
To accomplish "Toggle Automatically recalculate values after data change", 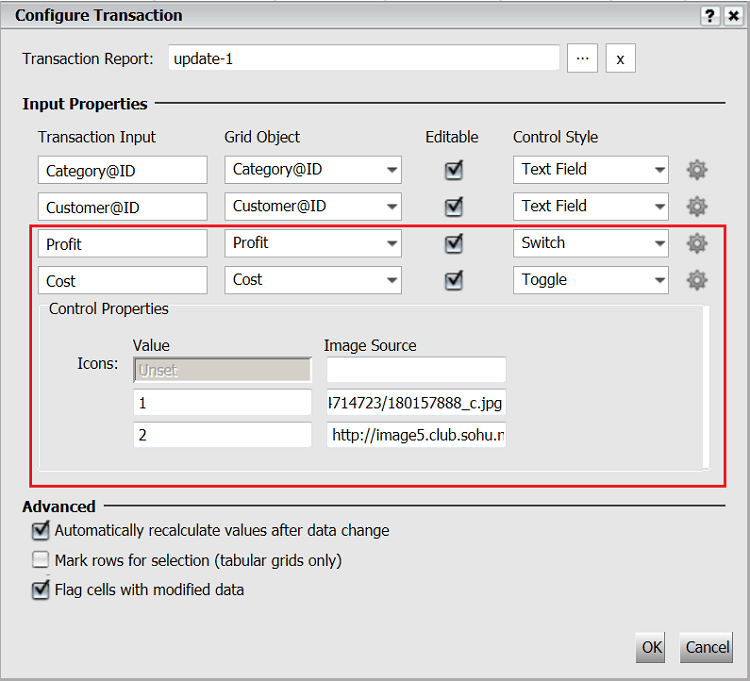I will [41, 530].
